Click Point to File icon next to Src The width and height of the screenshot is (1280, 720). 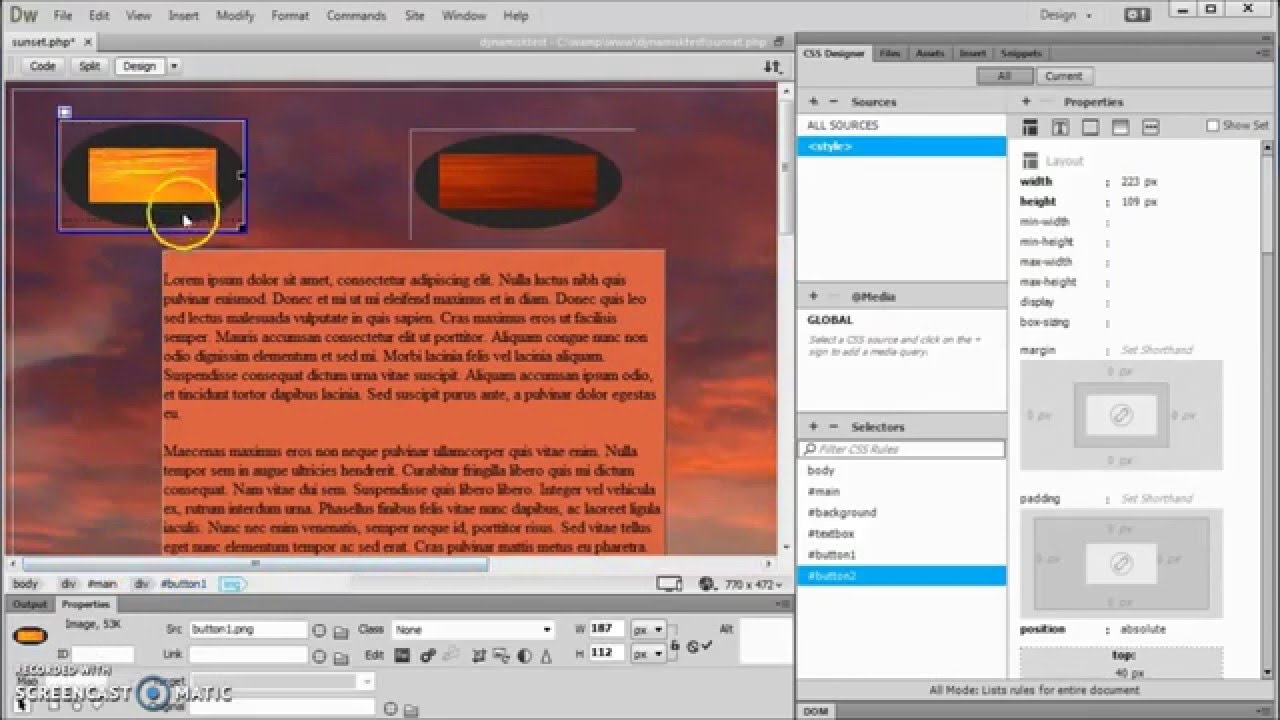[x=319, y=630]
